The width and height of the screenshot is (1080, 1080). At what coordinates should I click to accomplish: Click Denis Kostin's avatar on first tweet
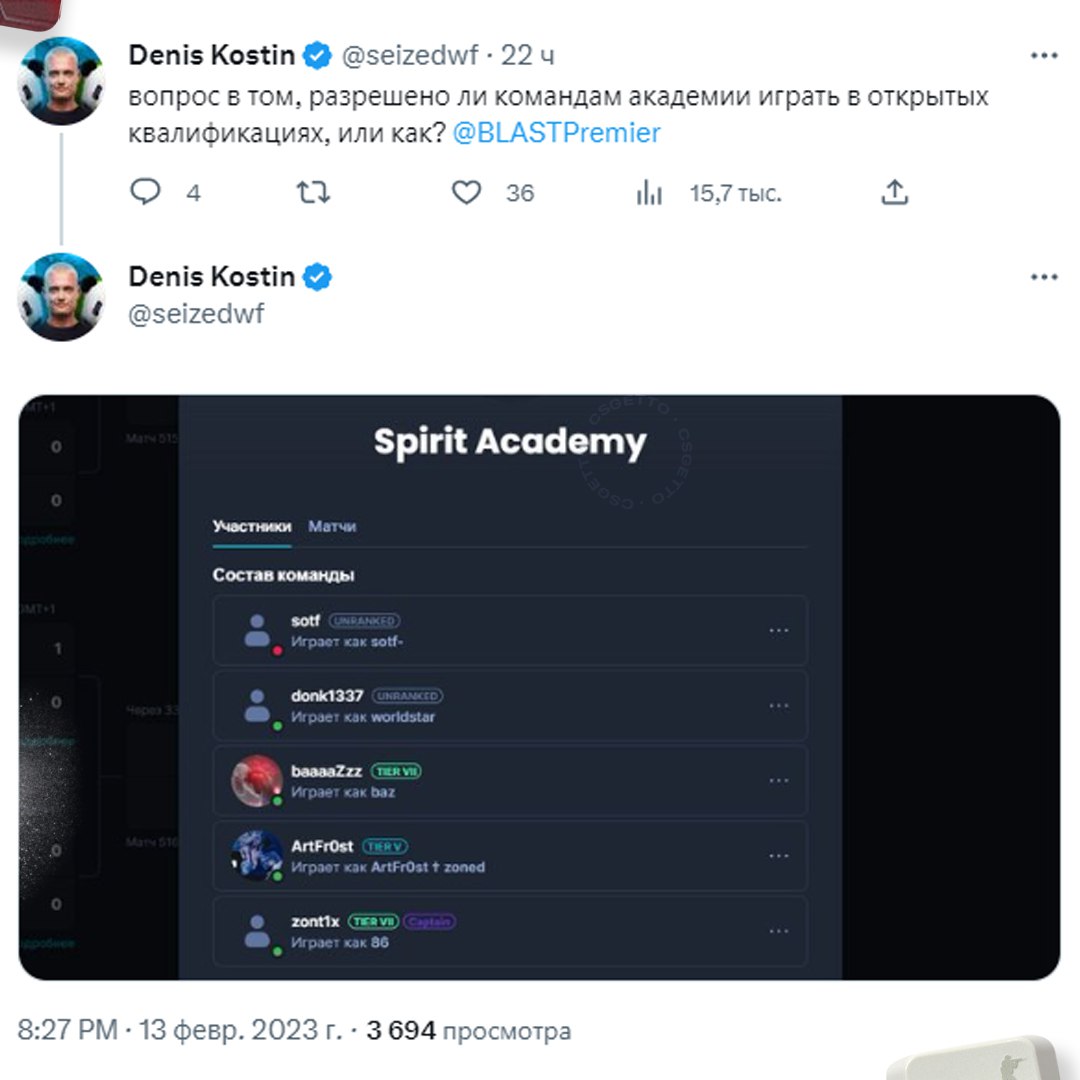[x=61, y=80]
